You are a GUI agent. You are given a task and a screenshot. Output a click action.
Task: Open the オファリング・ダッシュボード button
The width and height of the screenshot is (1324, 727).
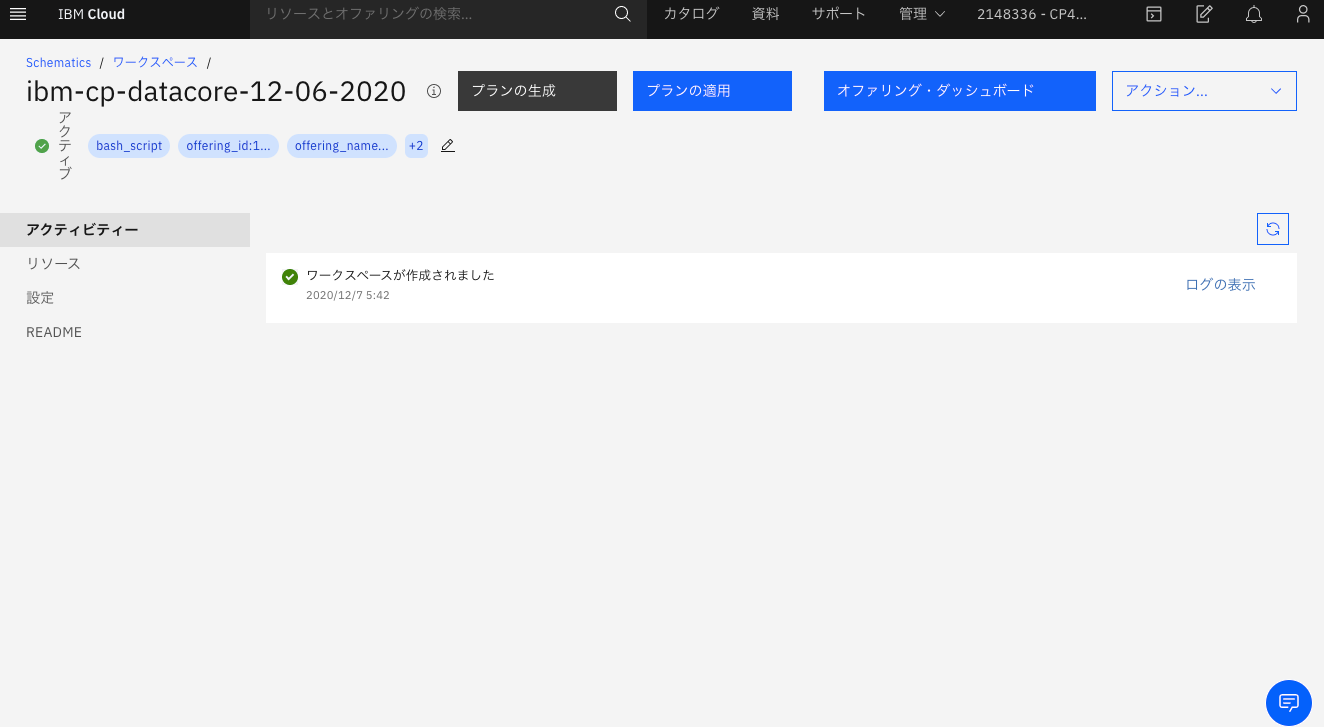(x=960, y=91)
